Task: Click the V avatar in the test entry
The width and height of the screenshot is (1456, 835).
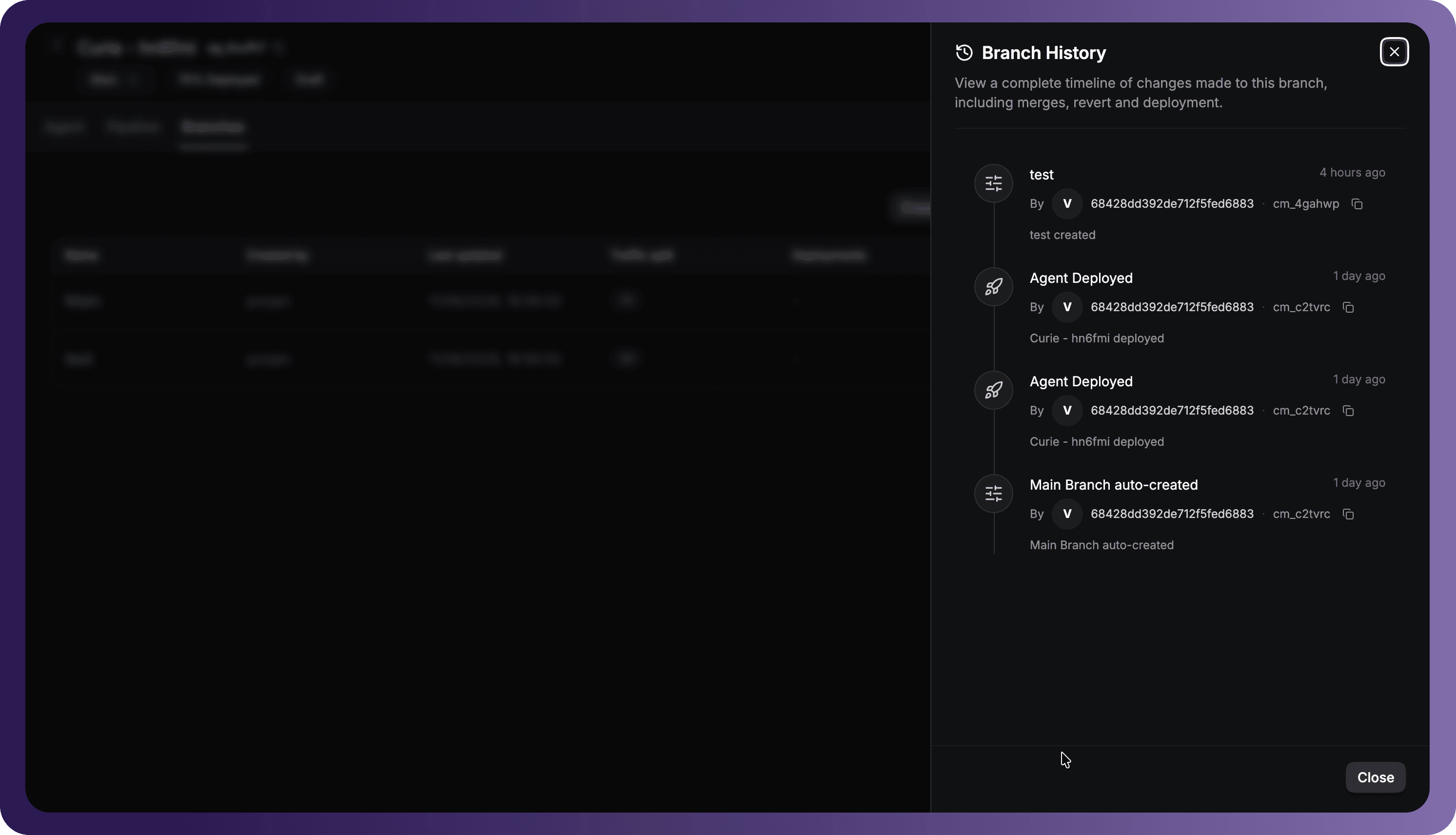Action: [1067, 204]
